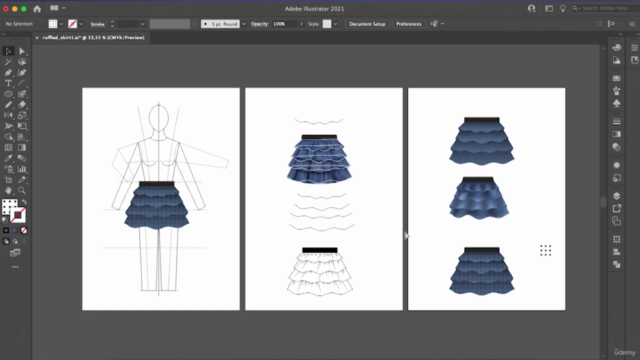Click the Opacity label link
Image resolution: width=640 pixels, height=360 pixels.
[x=260, y=24]
